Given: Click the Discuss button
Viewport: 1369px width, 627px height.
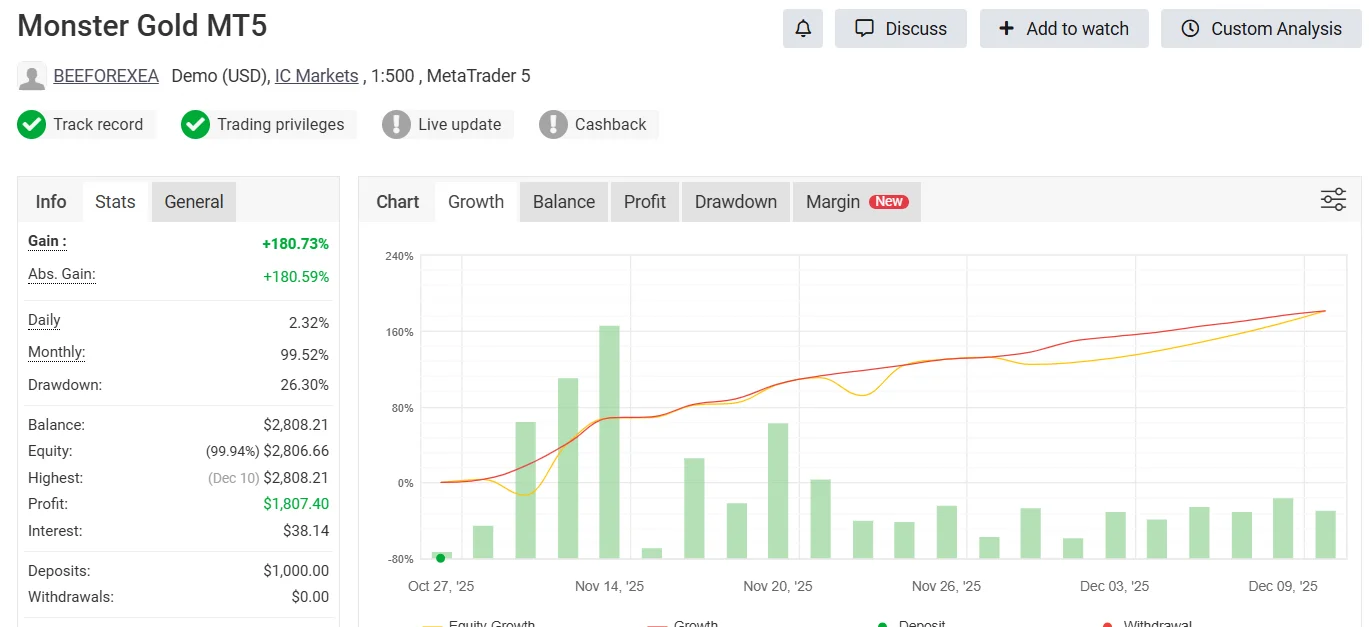Looking at the screenshot, I should click(x=901, y=29).
